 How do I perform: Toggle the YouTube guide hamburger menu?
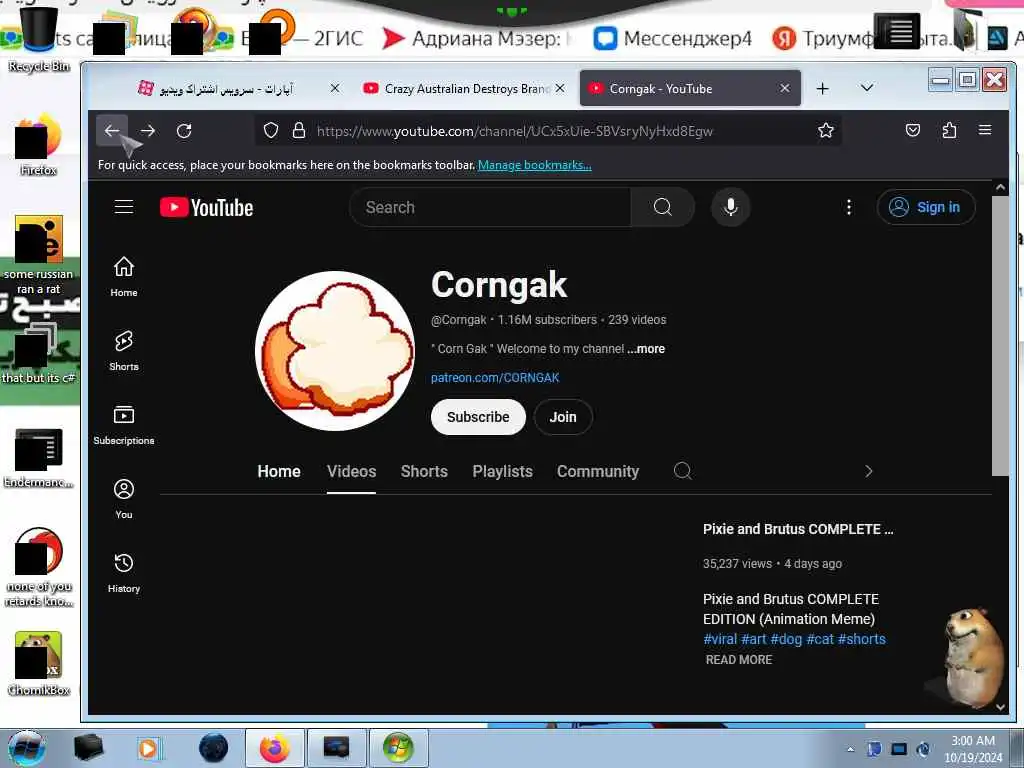pos(124,207)
